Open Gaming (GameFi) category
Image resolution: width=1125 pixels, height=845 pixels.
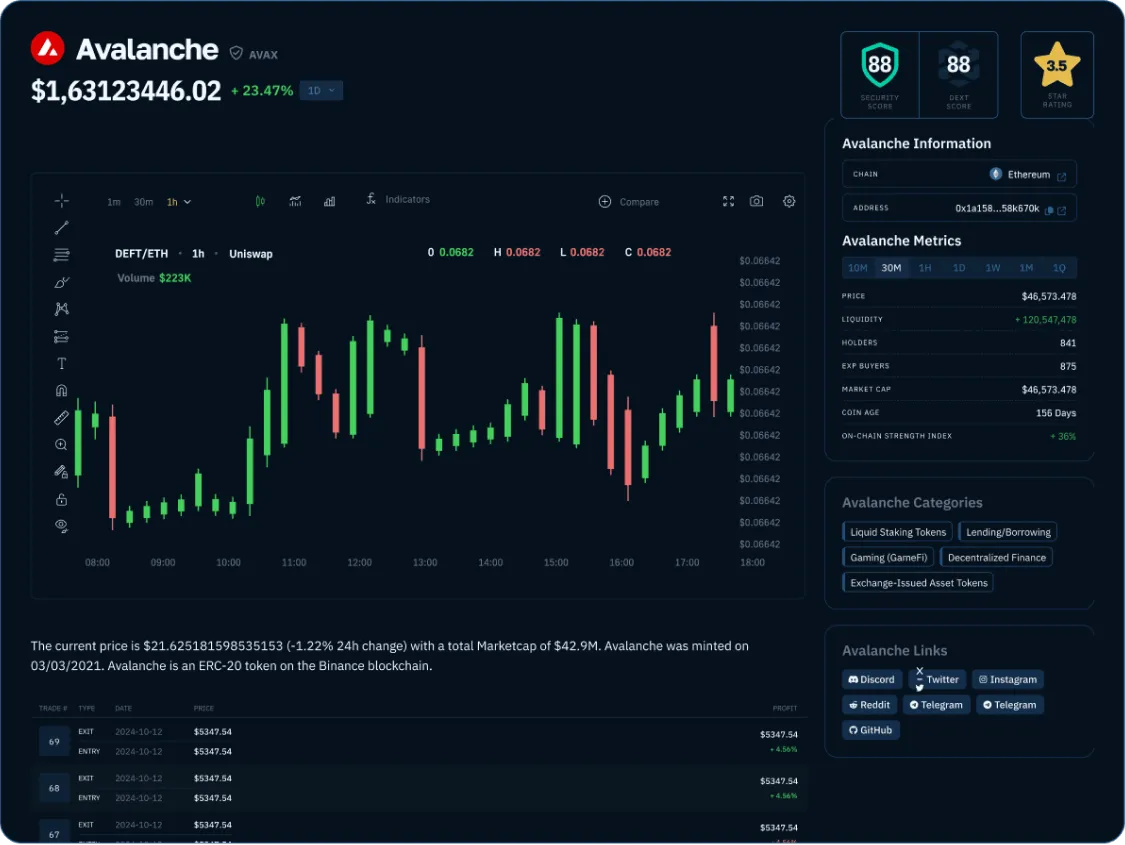[x=888, y=557]
